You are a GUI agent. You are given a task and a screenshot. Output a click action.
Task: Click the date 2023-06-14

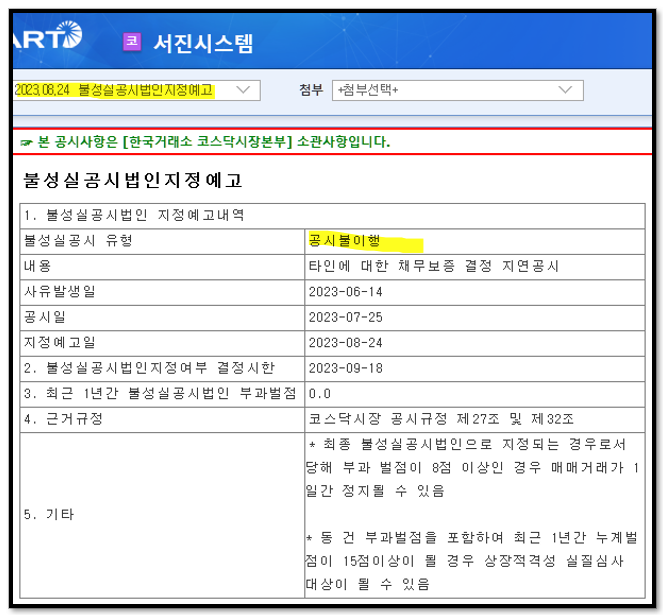[x=345, y=292]
